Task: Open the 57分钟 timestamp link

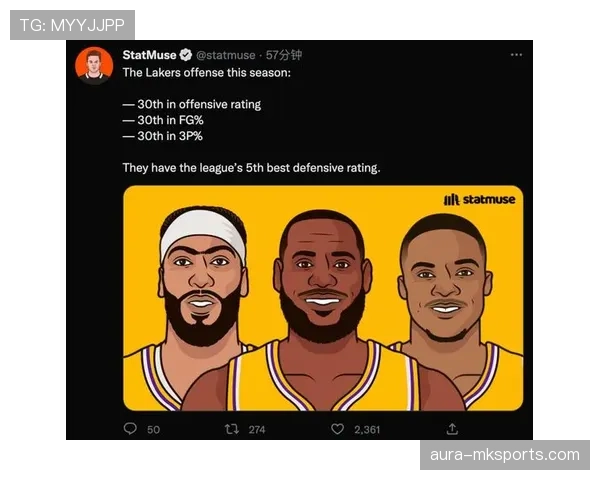Action: pyautogui.click(x=284, y=55)
